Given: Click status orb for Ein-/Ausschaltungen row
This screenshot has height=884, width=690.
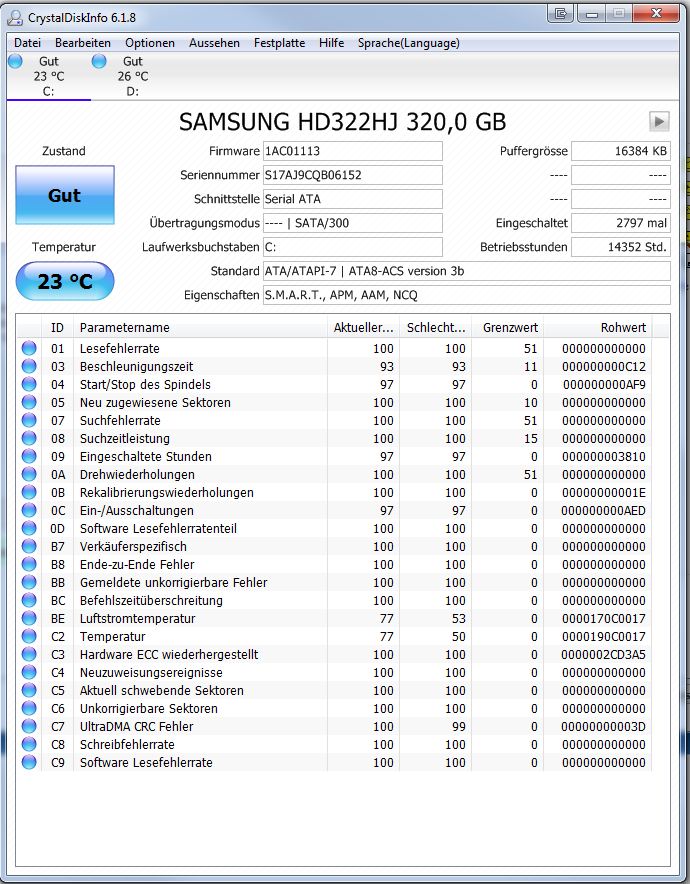Looking at the screenshot, I should click(29, 510).
